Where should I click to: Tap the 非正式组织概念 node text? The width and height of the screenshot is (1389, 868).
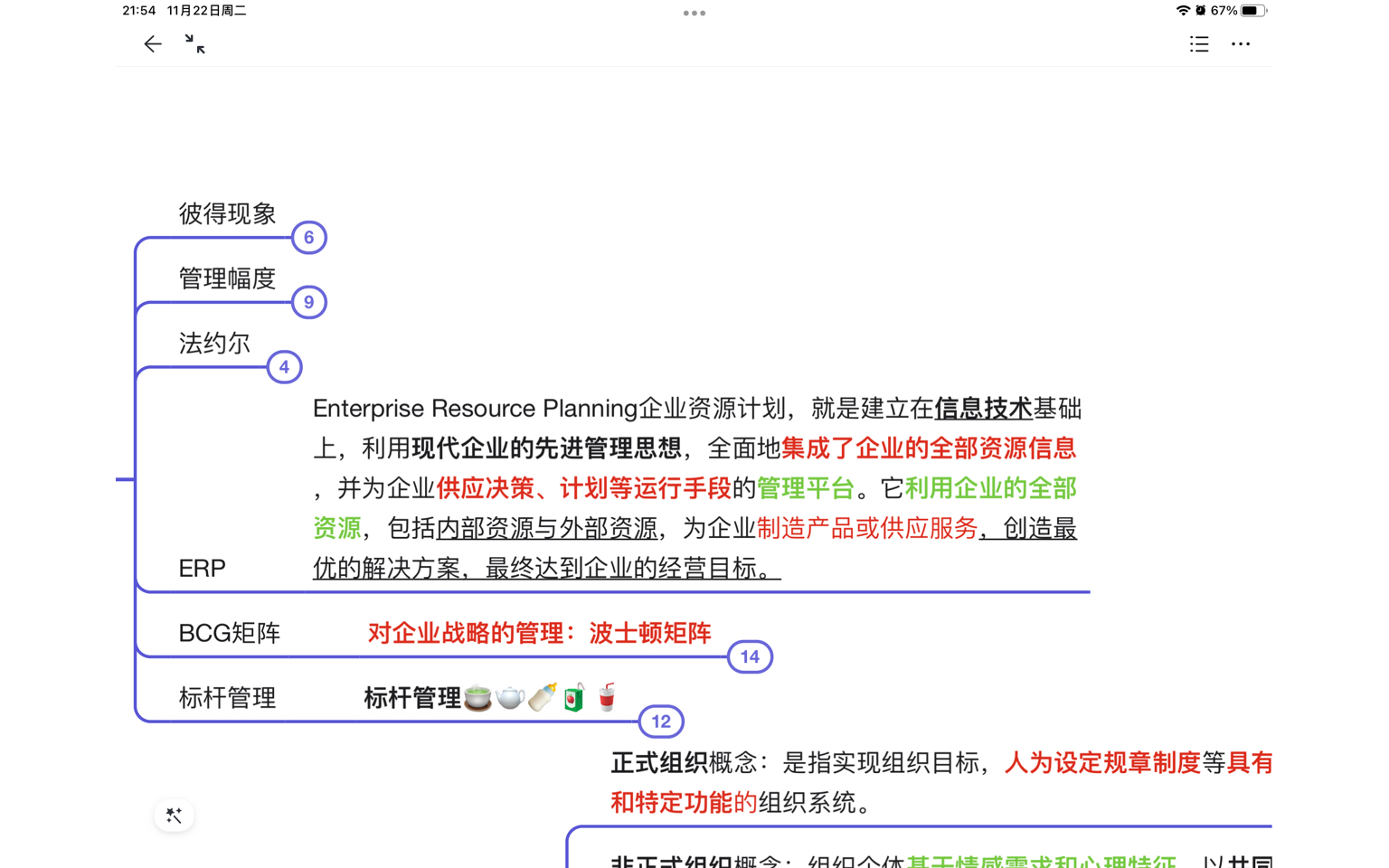[941, 860]
